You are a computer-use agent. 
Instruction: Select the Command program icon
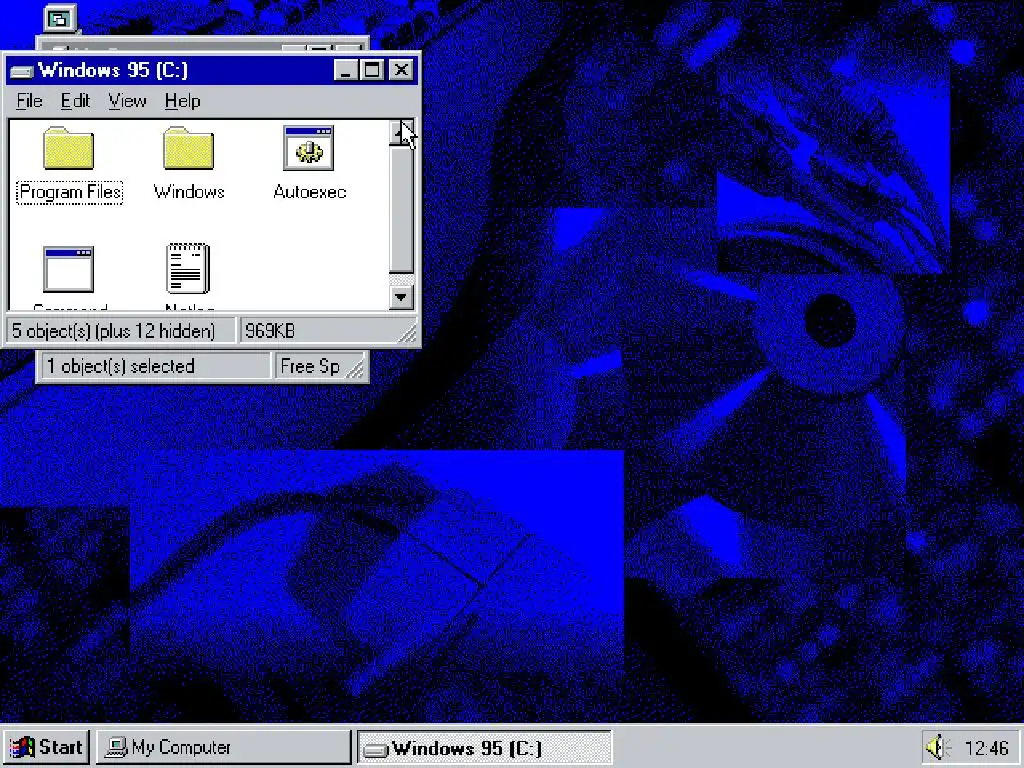69,269
